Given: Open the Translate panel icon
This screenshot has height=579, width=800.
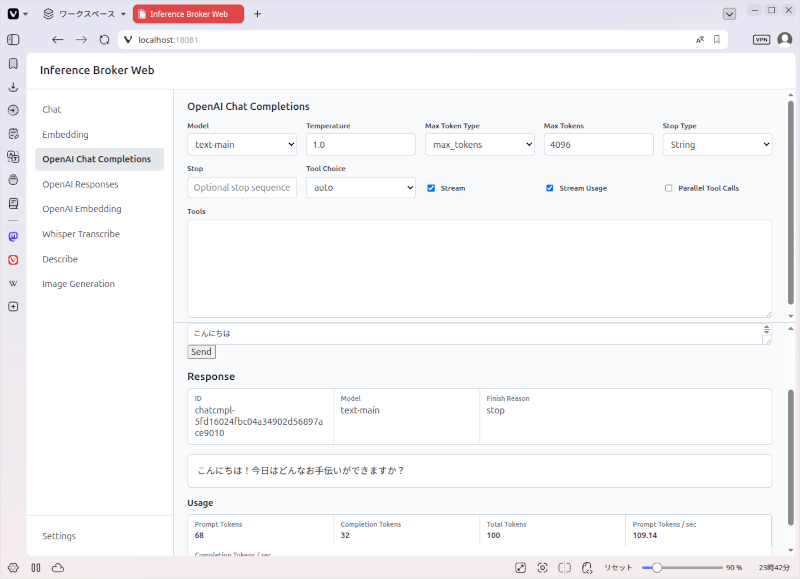Looking at the screenshot, I should click(13, 157).
